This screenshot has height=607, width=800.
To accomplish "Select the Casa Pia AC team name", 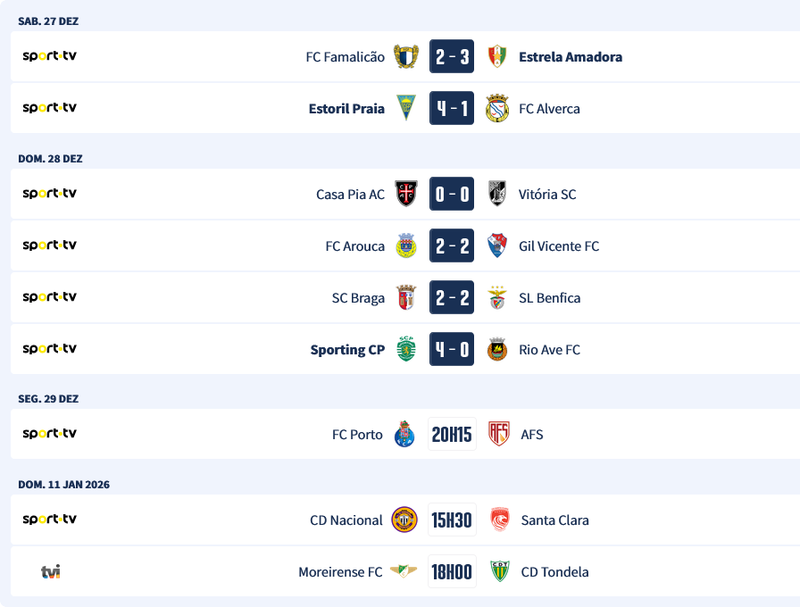I will tap(350, 194).
